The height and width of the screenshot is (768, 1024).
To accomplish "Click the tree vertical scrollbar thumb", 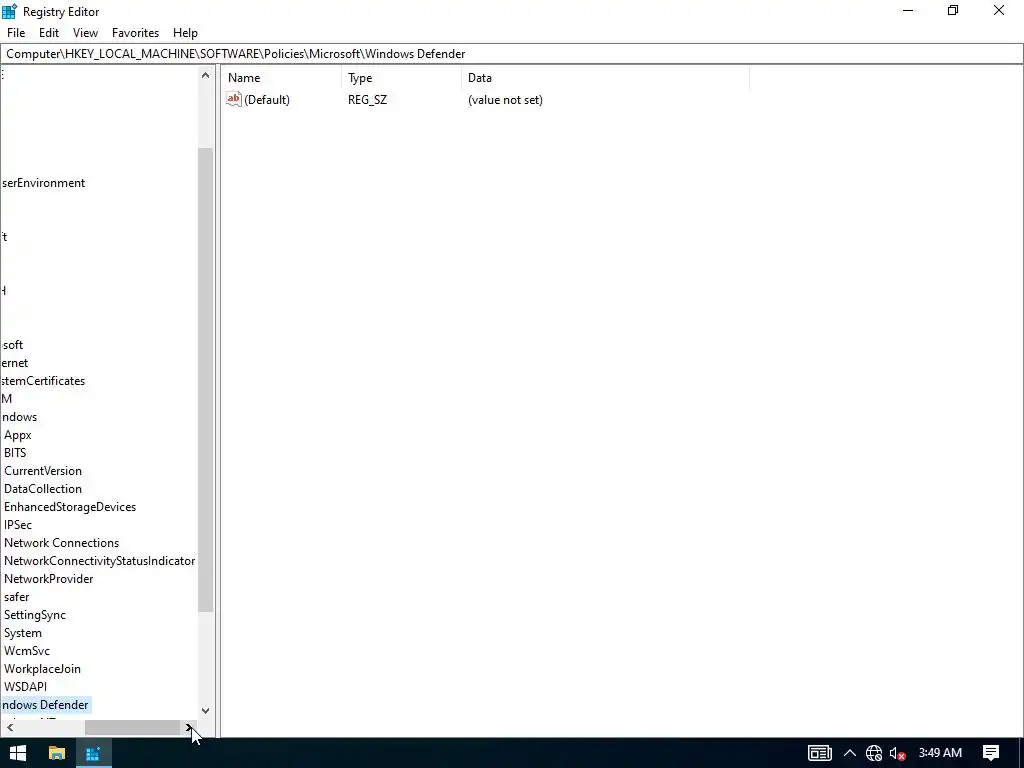I will (x=206, y=380).
